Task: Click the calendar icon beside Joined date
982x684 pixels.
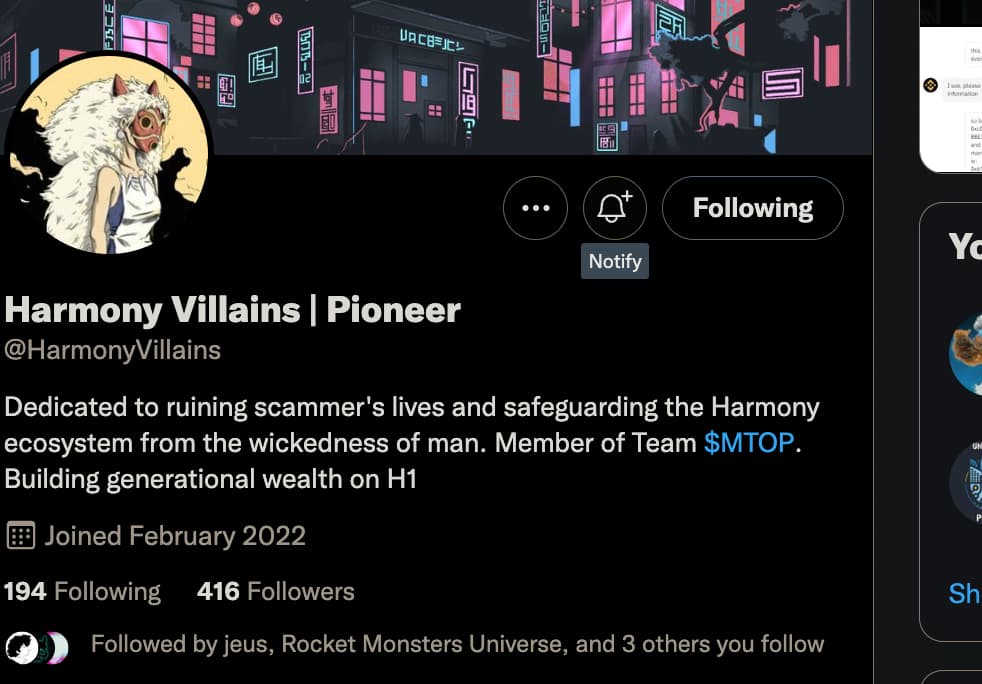Action: pos(20,535)
